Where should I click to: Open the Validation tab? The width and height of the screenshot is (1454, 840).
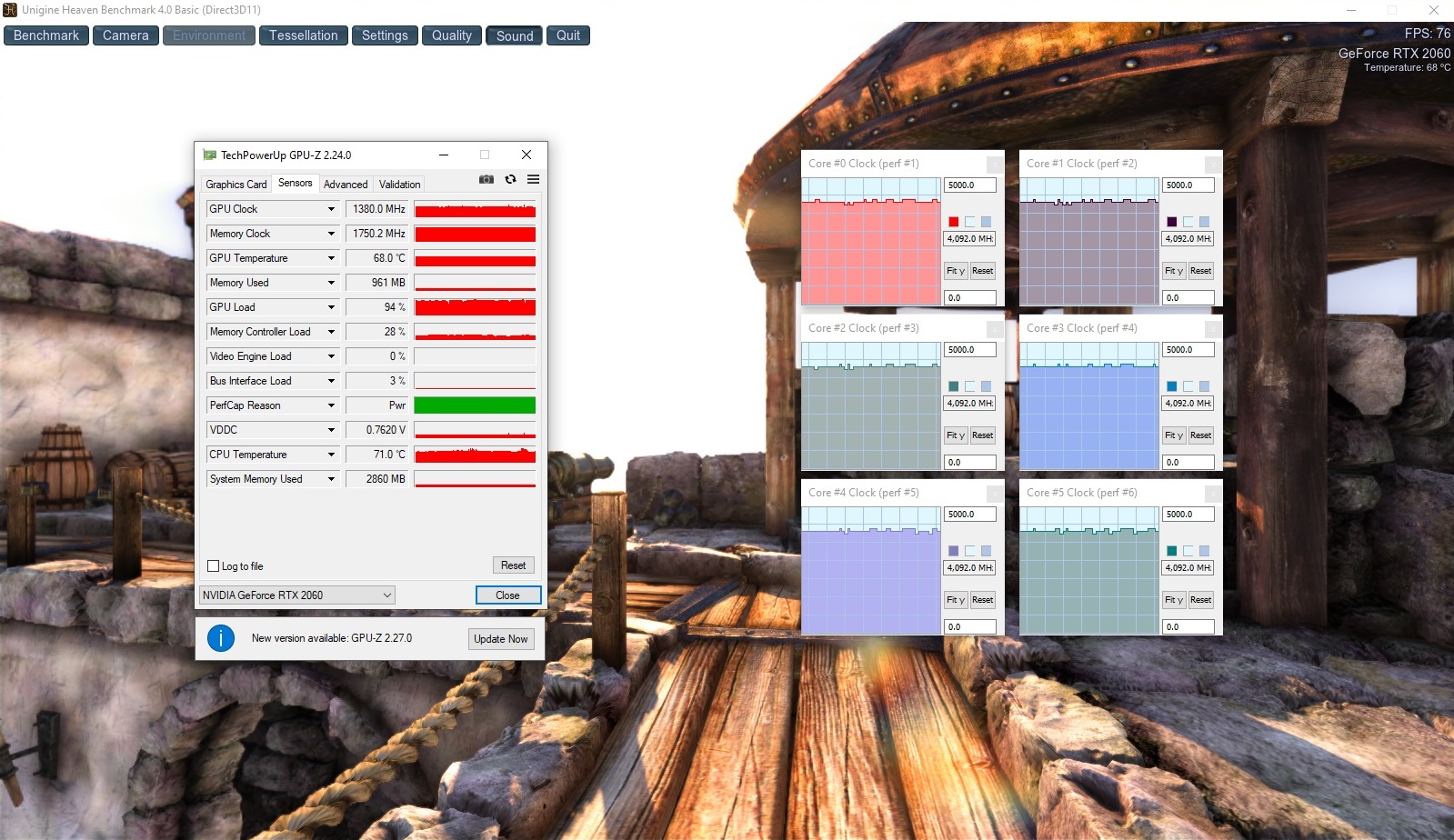pyautogui.click(x=400, y=184)
